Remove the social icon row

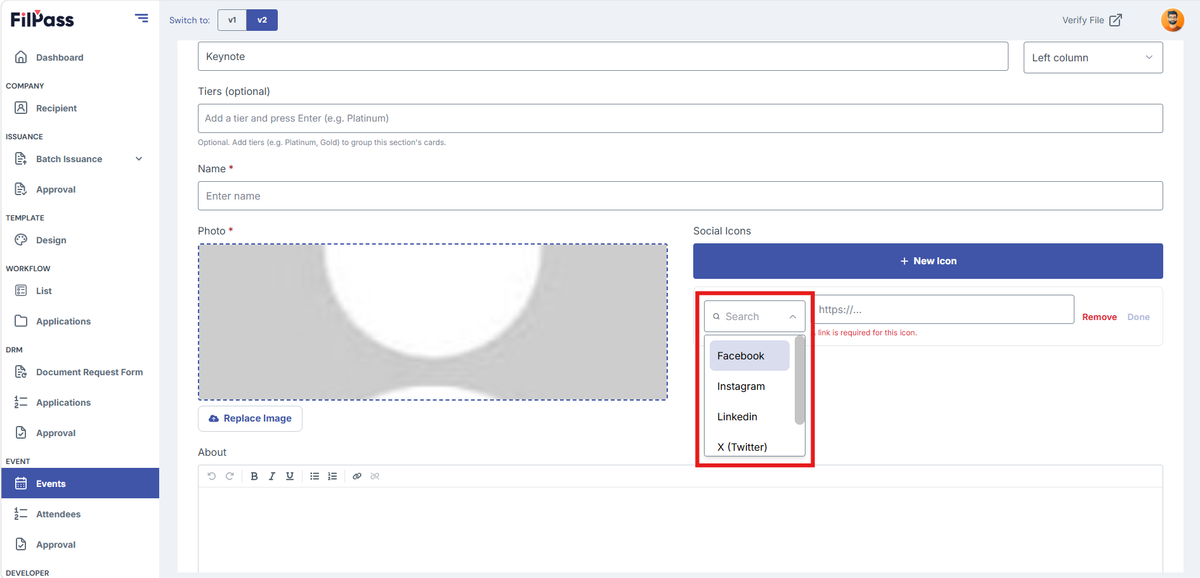1099,317
